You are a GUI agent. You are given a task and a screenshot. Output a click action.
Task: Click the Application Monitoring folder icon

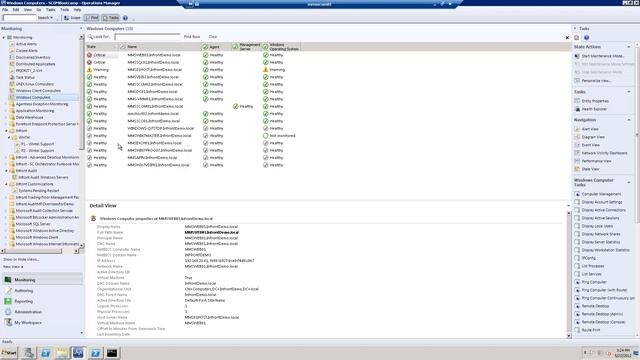[x=12, y=111]
